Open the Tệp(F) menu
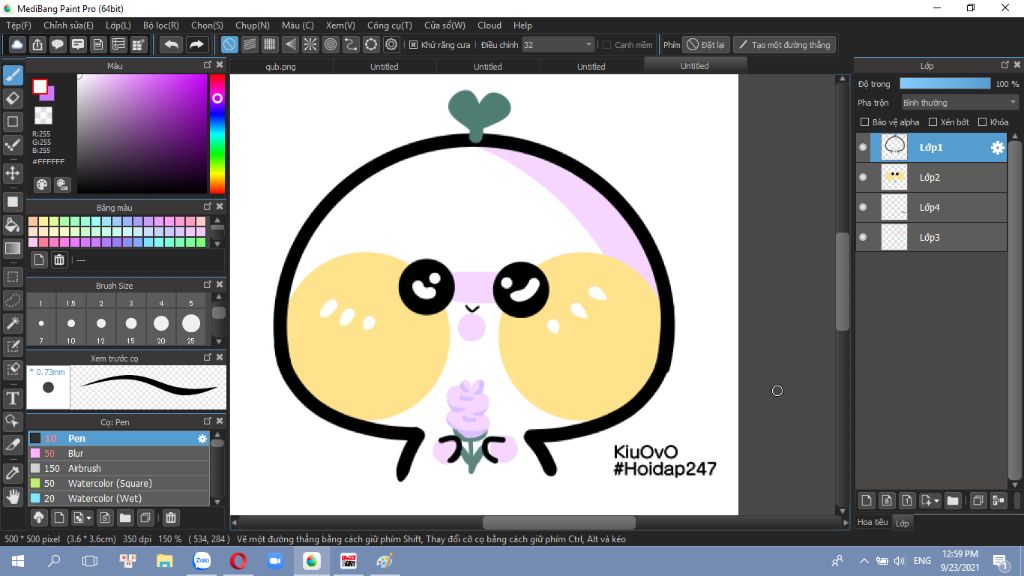 coord(18,25)
